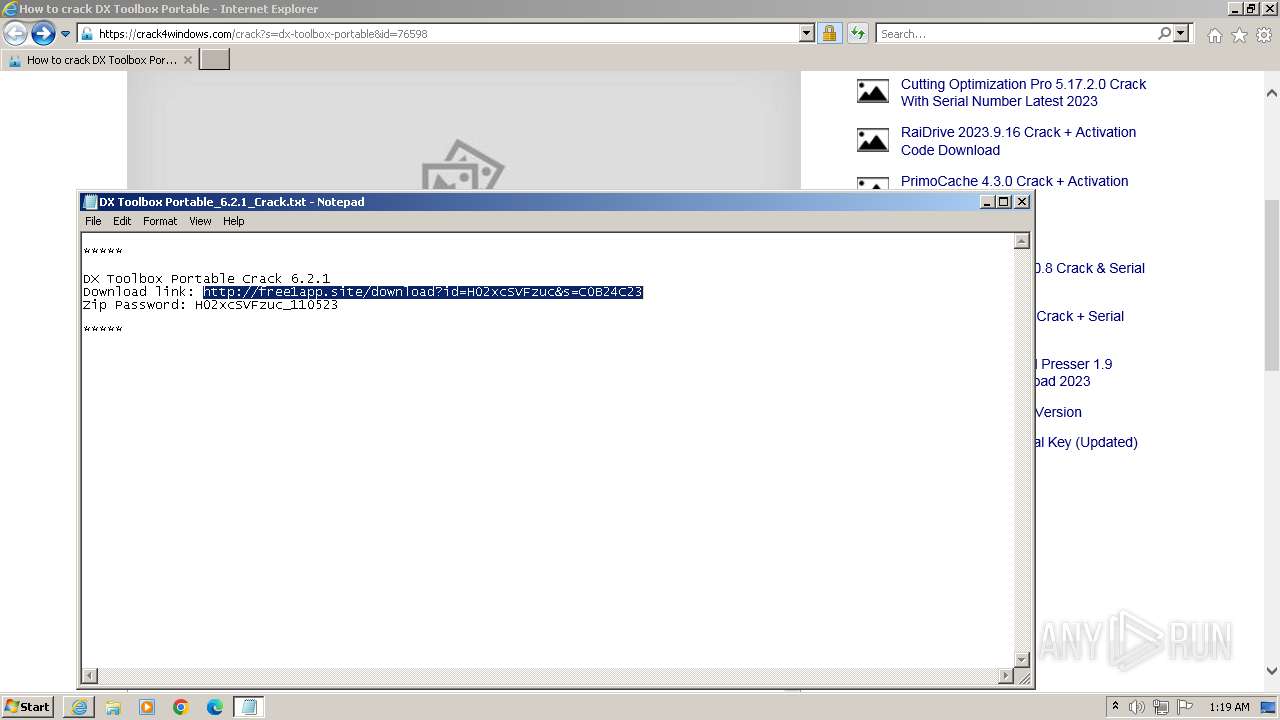
Task: Click the highlighted freeiapp.site download link text
Action: [x=422, y=292]
